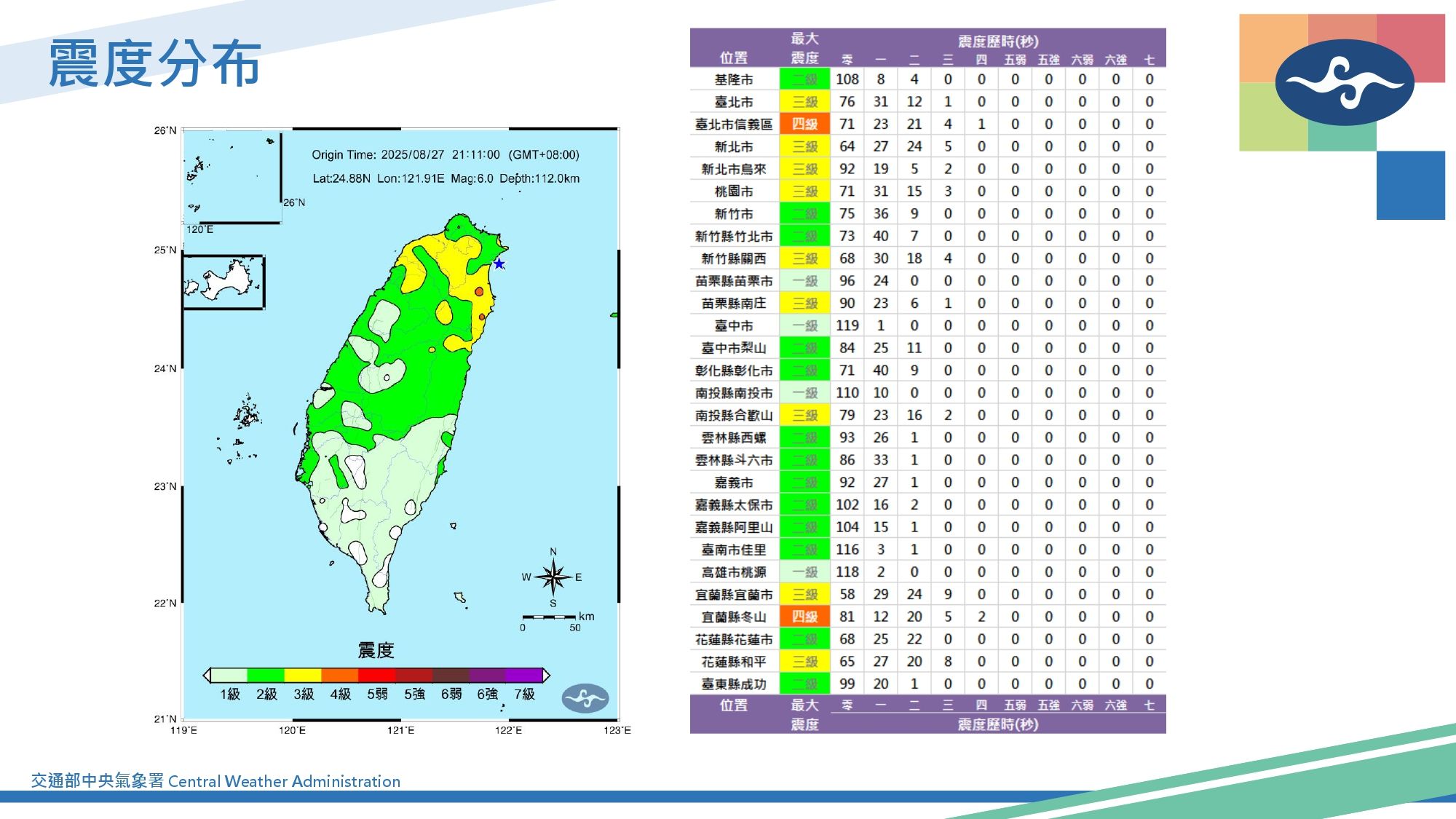Click the 臺中市梨山 row label
The image size is (1456, 819).
(734, 348)
